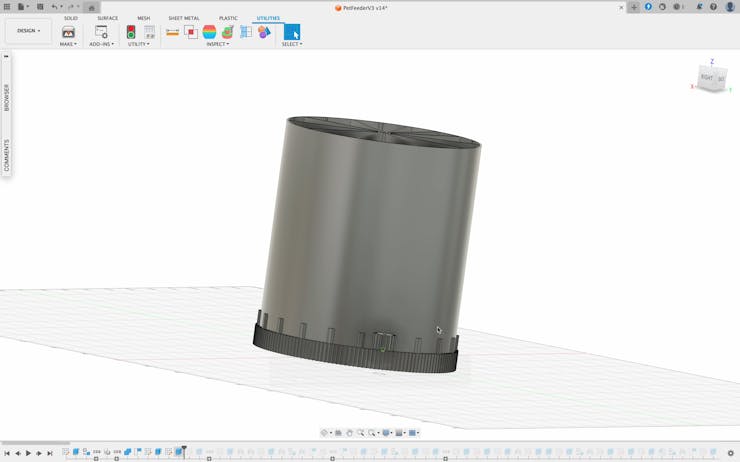Expand the UTILITY dropdown
Image resolution: width=740 pixels, height=462 pixels.
click(x=138, y=44)
